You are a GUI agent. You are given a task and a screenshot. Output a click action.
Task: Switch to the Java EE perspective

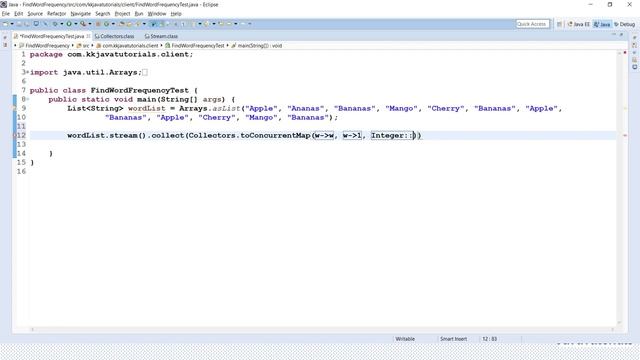pyautogui.click(x=579, y=24)
